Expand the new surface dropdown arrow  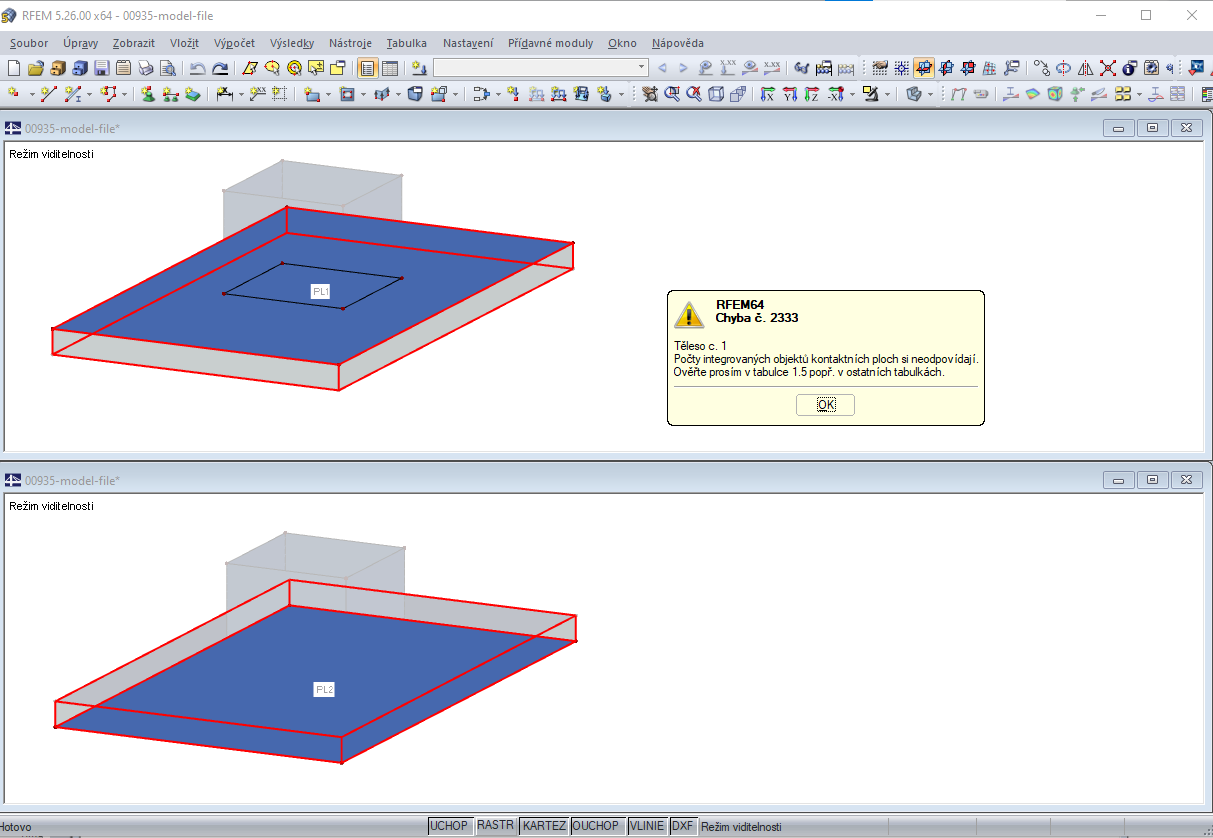(x=328, y=94)
